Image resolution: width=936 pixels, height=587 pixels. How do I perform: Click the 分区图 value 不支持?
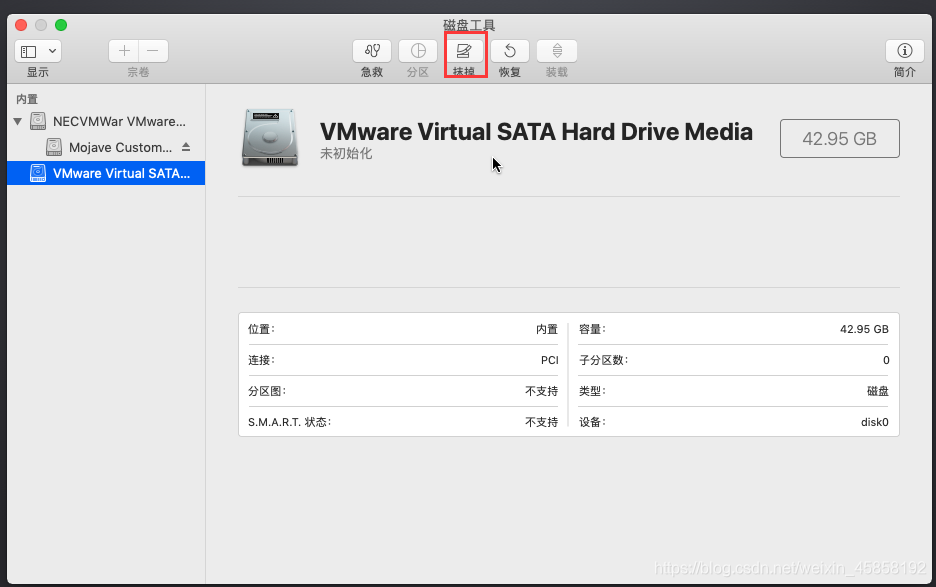tap(541, 391)
